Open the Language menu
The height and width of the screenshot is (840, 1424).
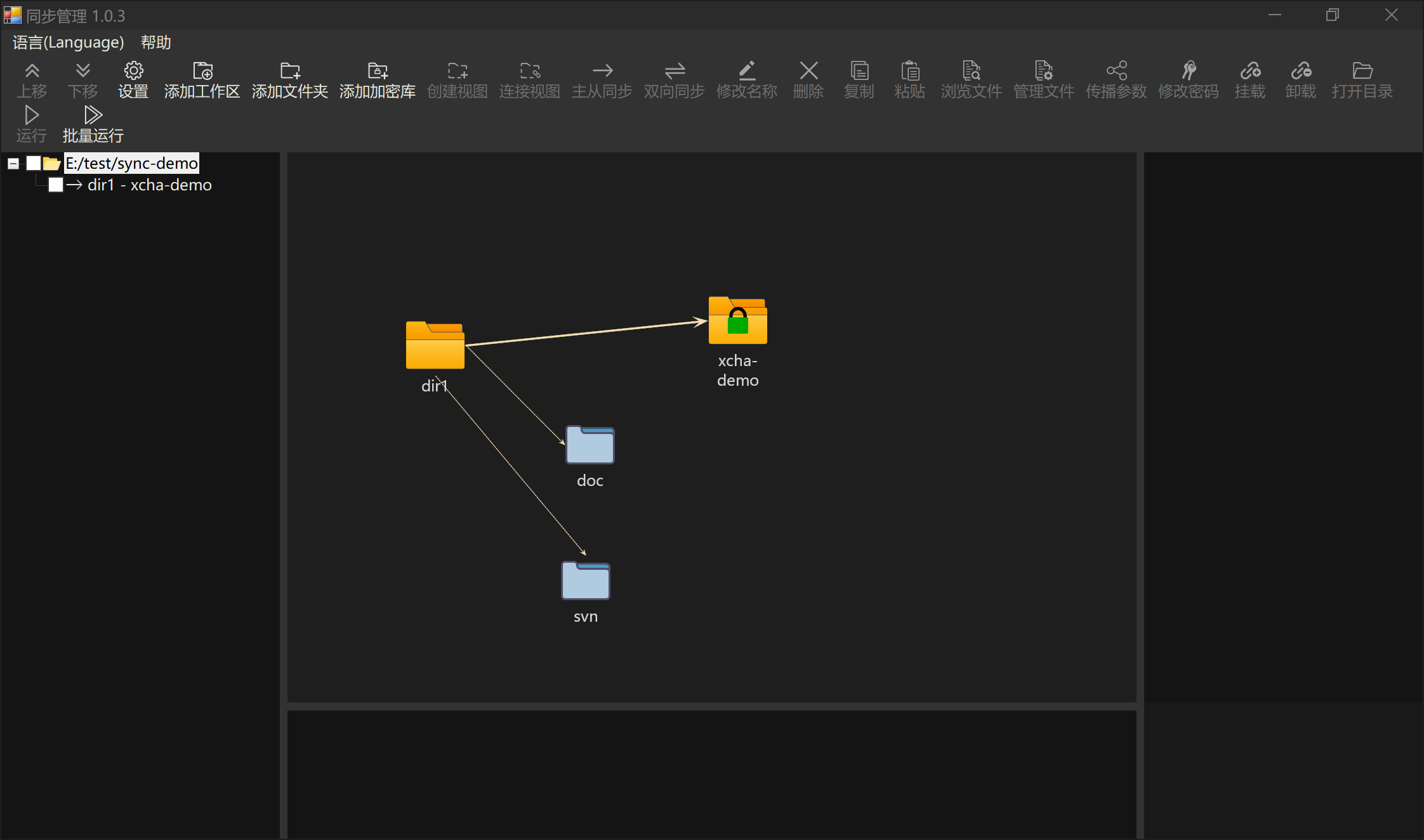69,43
